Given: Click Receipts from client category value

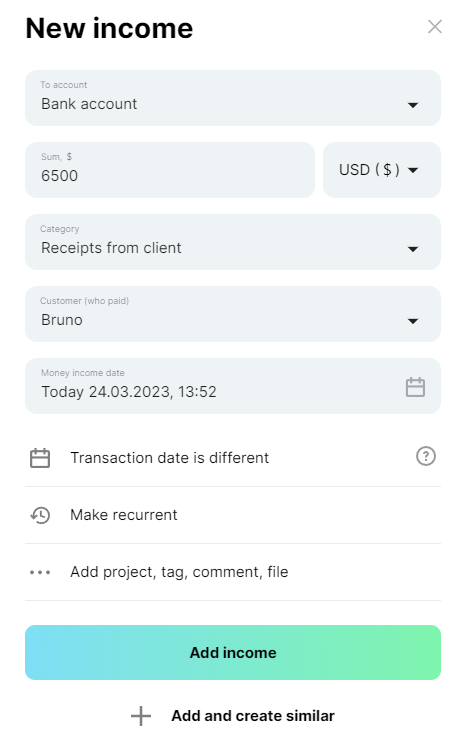Looking at the screenshot, I should pyautogui.click(x=111, y=248).
